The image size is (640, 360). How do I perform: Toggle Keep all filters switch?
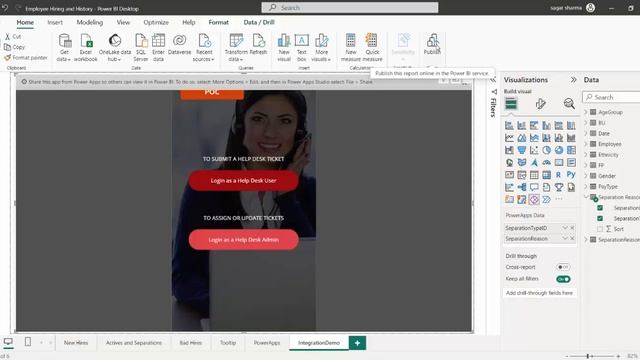click(x=563, y=279)
